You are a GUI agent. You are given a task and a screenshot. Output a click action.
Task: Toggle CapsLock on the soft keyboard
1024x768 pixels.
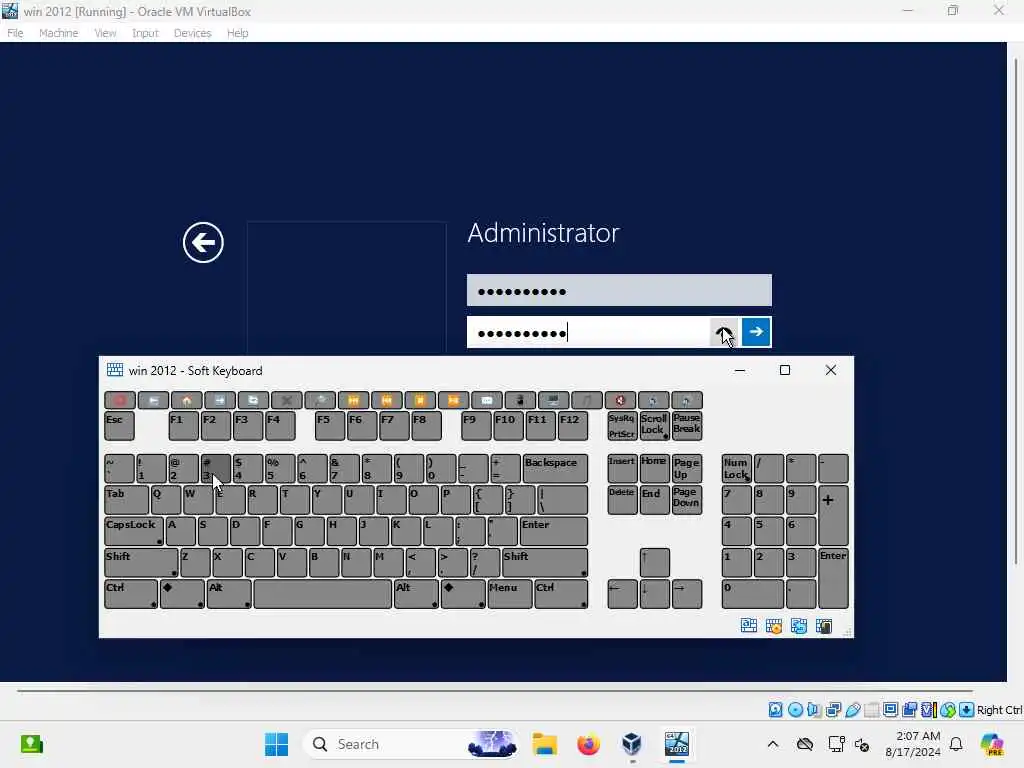(134, 531)
